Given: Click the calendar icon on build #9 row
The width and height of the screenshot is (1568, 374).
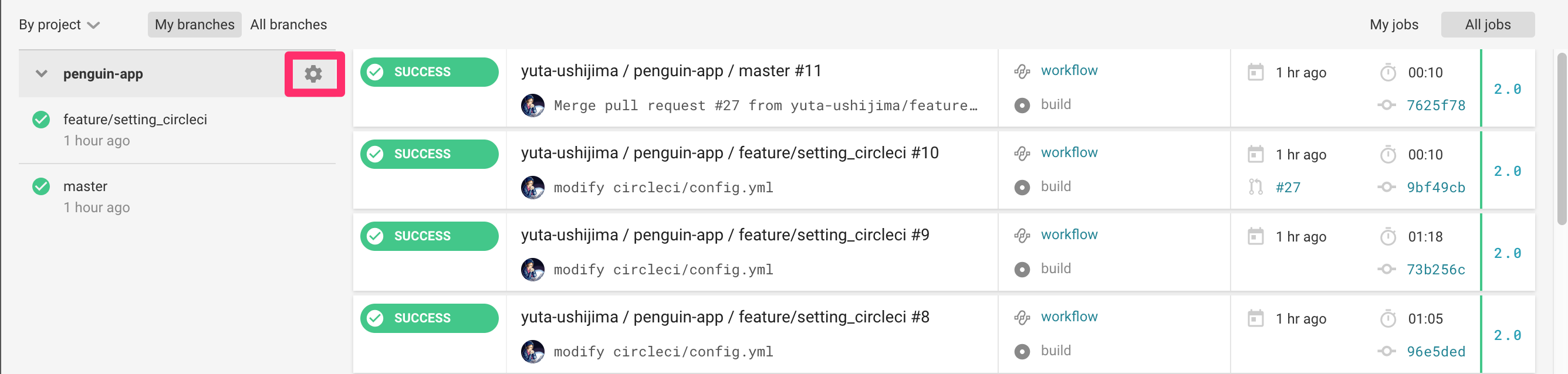Looking at the screenshot, I should [1255, 236].
